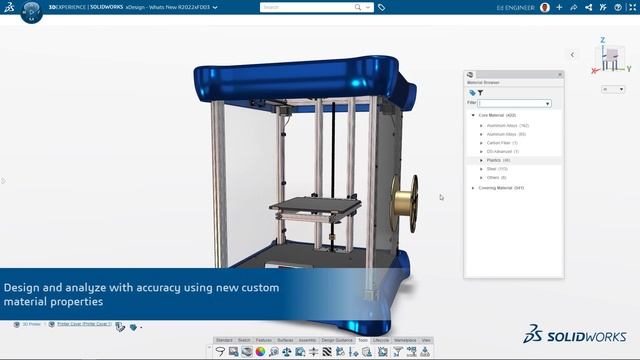Open the Standard tab
Viewport: 640px width, 360px height.
[224, 340]
